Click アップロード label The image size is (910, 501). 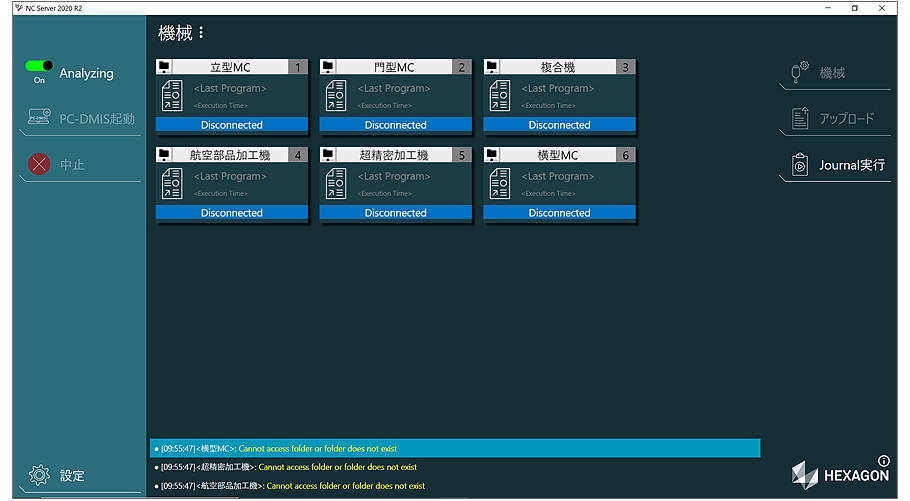point(846,118)
